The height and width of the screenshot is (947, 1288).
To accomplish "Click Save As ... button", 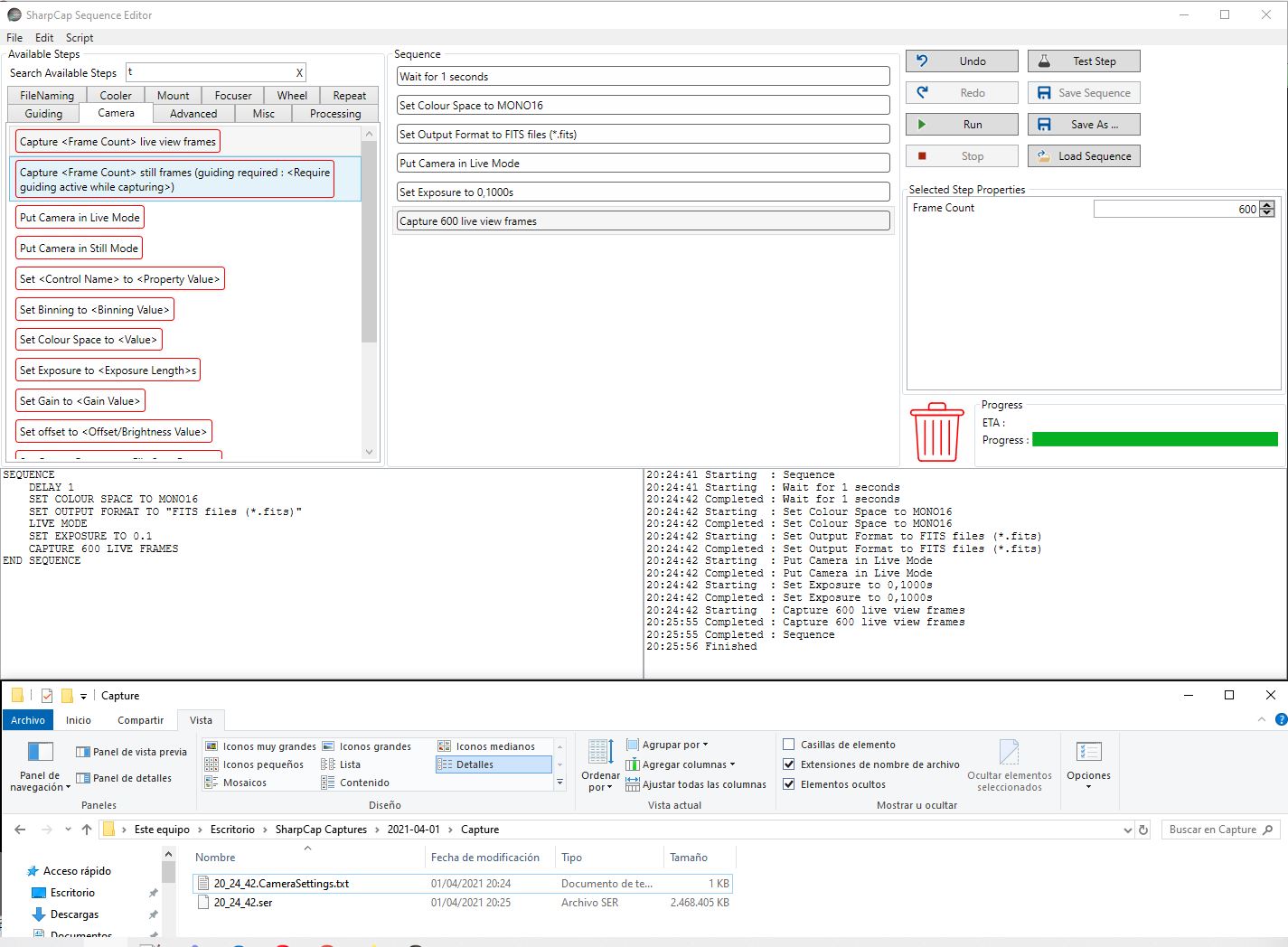I will (x=1084, y=125).
